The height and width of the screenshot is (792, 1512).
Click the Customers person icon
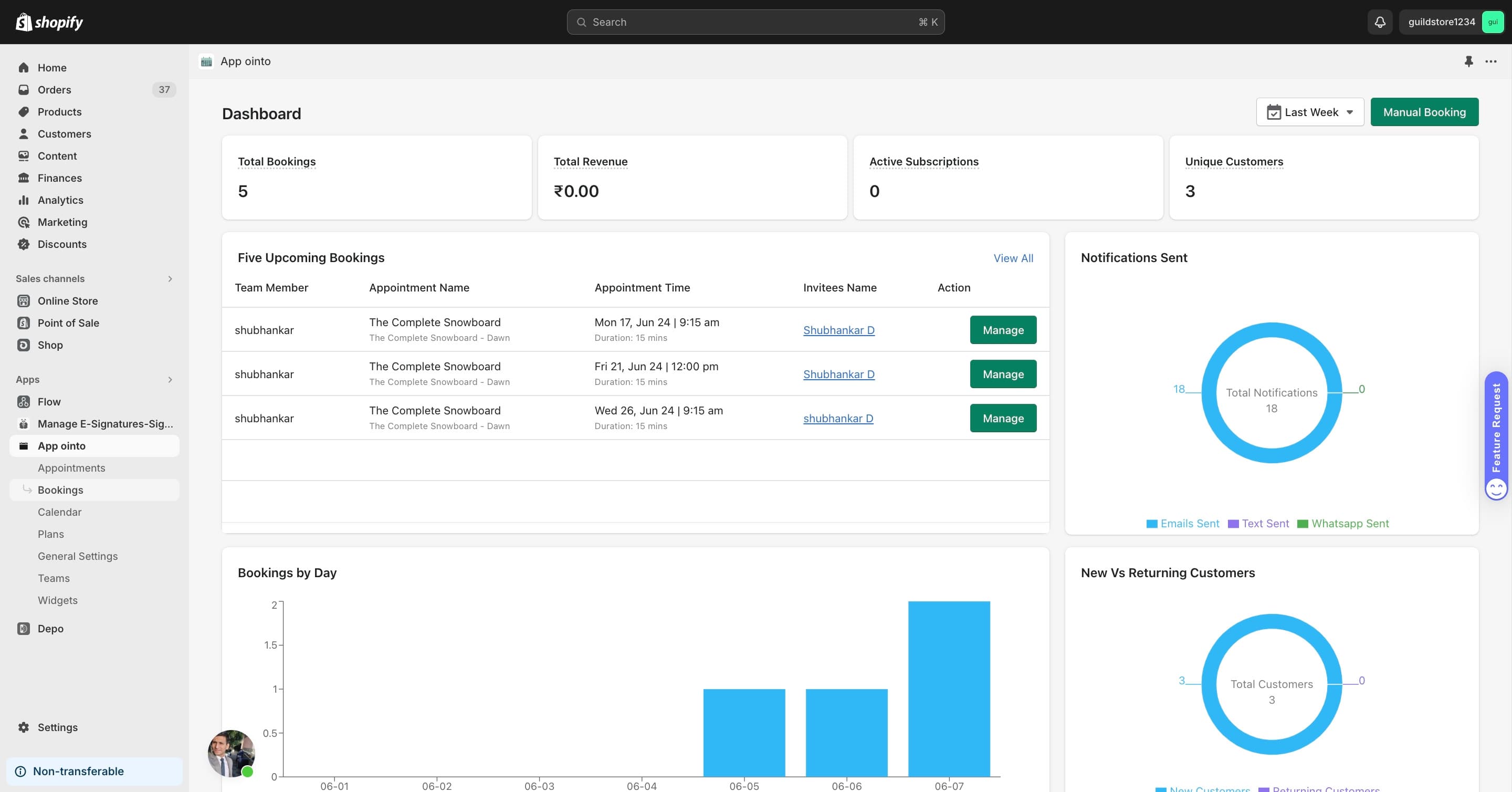pos(24,134)
